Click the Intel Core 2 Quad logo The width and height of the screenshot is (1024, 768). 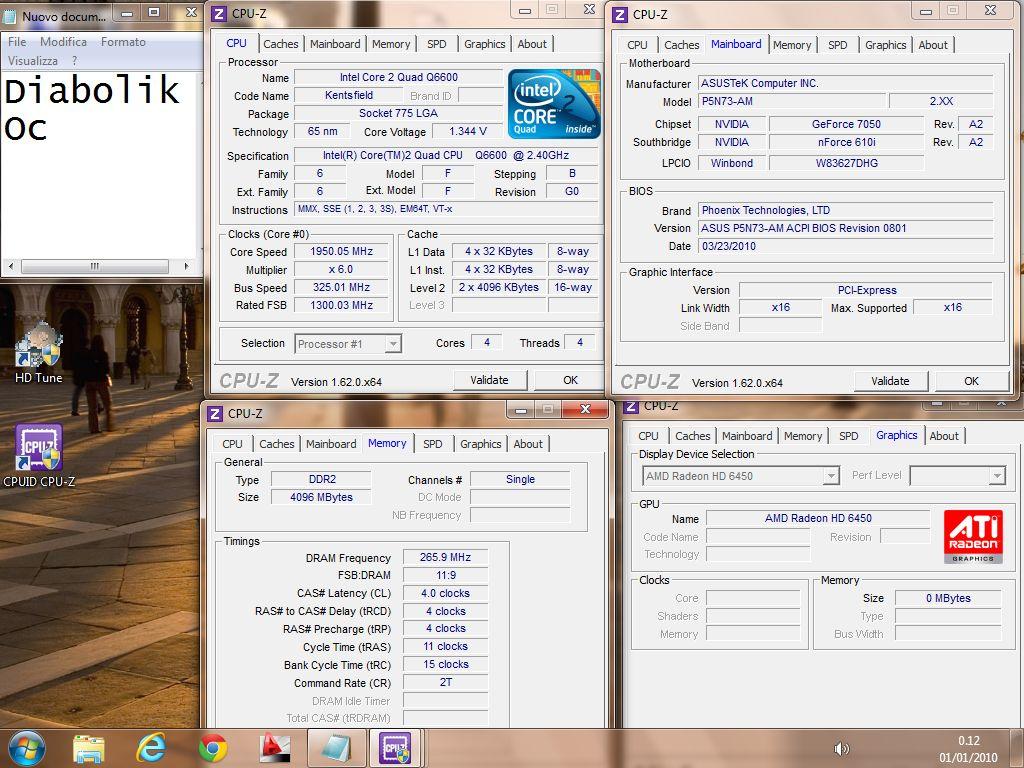click(554, 103)
